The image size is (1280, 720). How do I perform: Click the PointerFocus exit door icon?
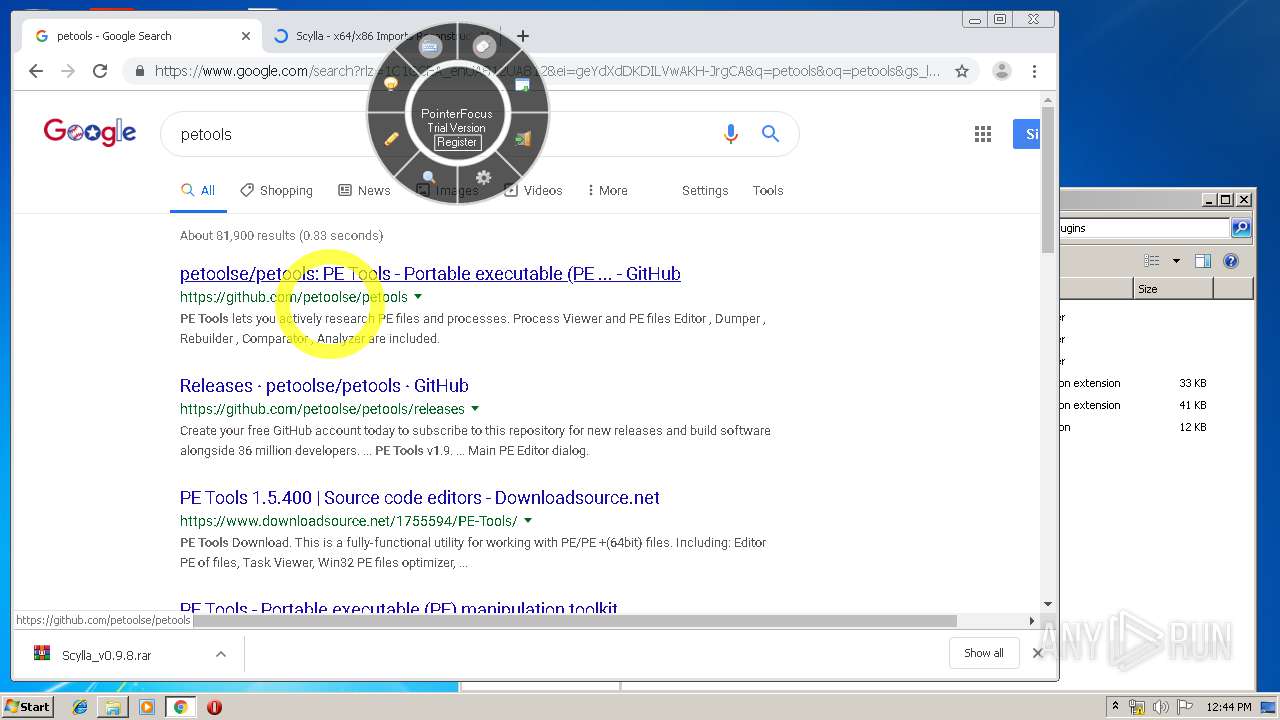[x=522, y=139]
